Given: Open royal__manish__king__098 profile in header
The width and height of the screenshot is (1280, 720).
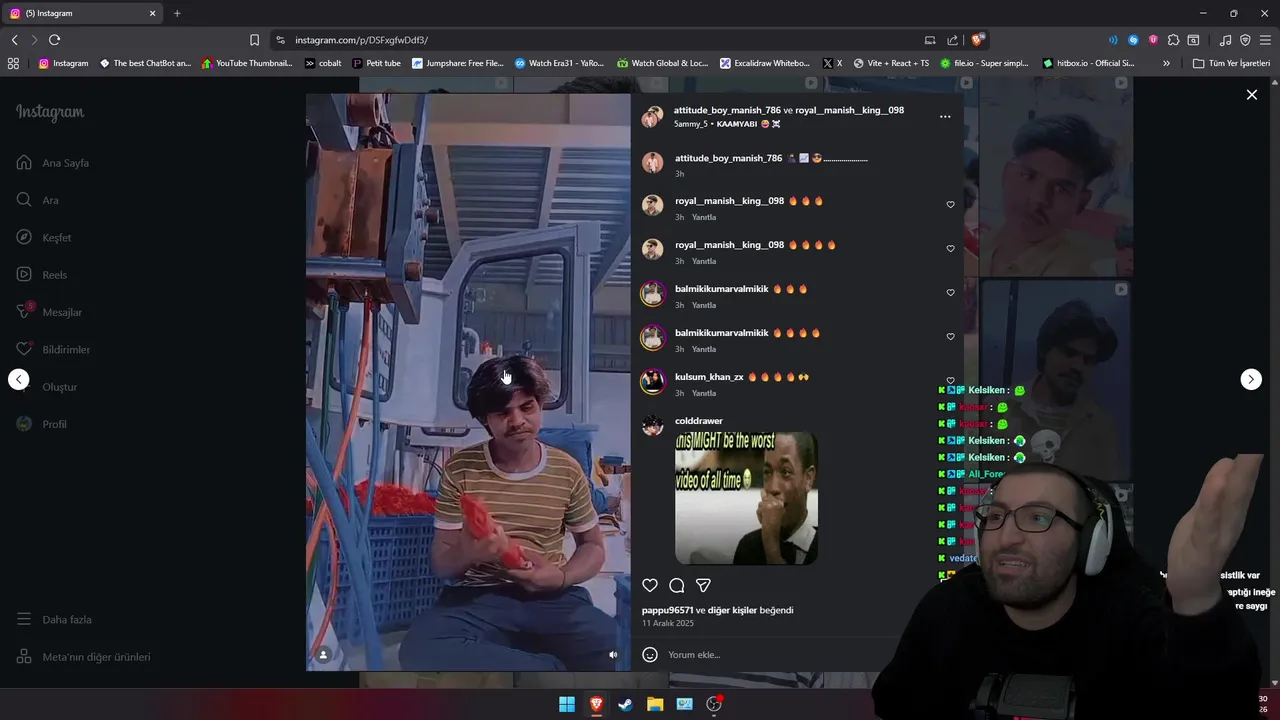Looking at the screenshot, I should pos(849,110).
